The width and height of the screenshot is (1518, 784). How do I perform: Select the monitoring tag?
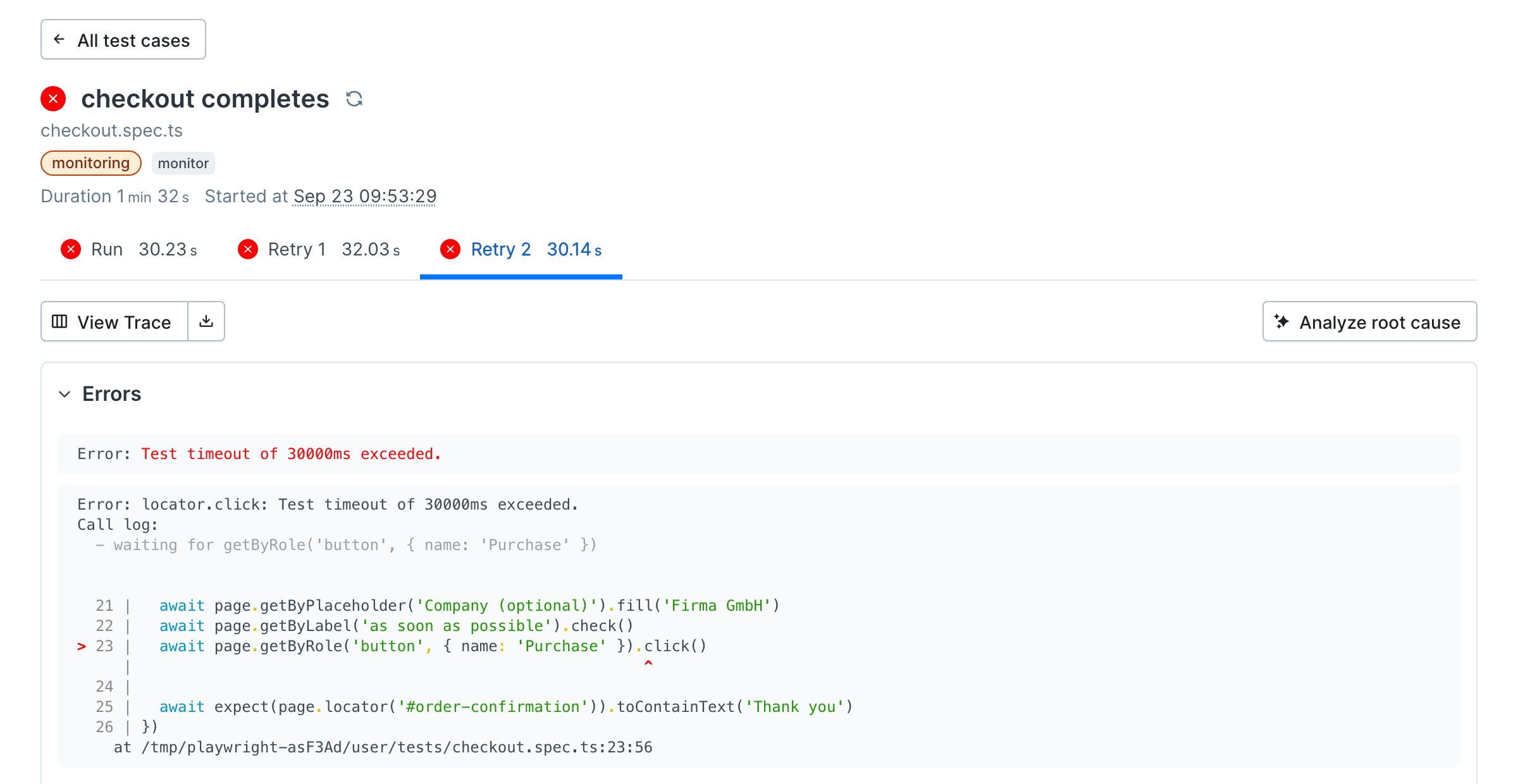(x=91, y=163)
